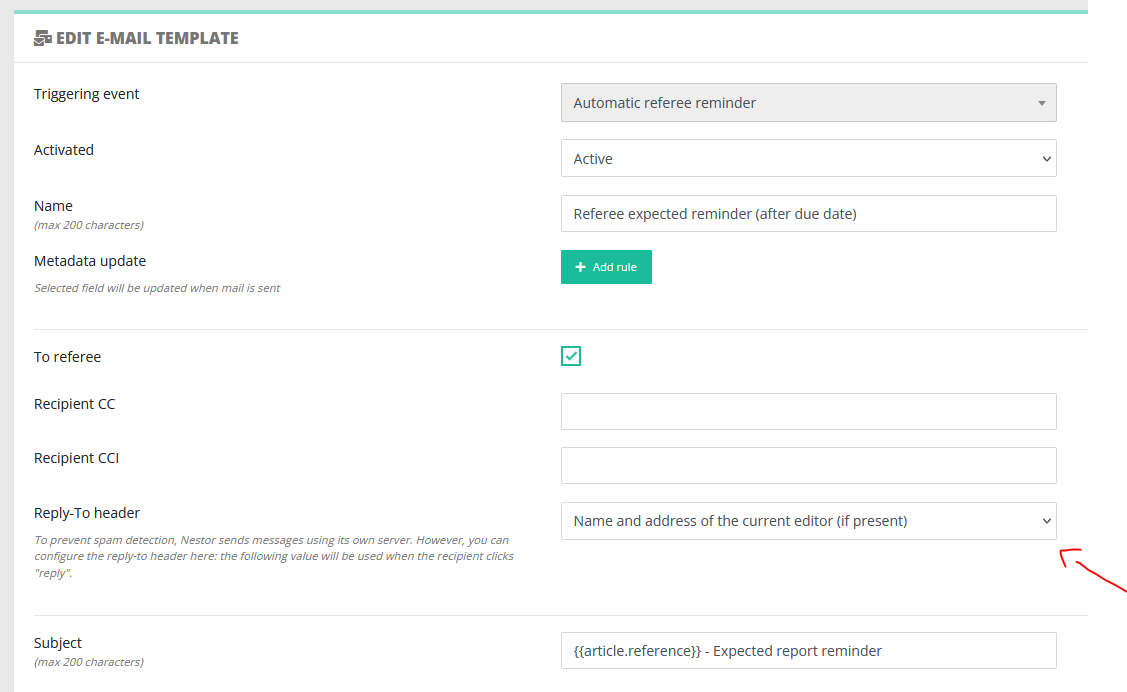The width and height of the screenshot is (1127, 692).
Task: Click the envelope icon beside Edit E-mail Template
Action: (43, 39)
